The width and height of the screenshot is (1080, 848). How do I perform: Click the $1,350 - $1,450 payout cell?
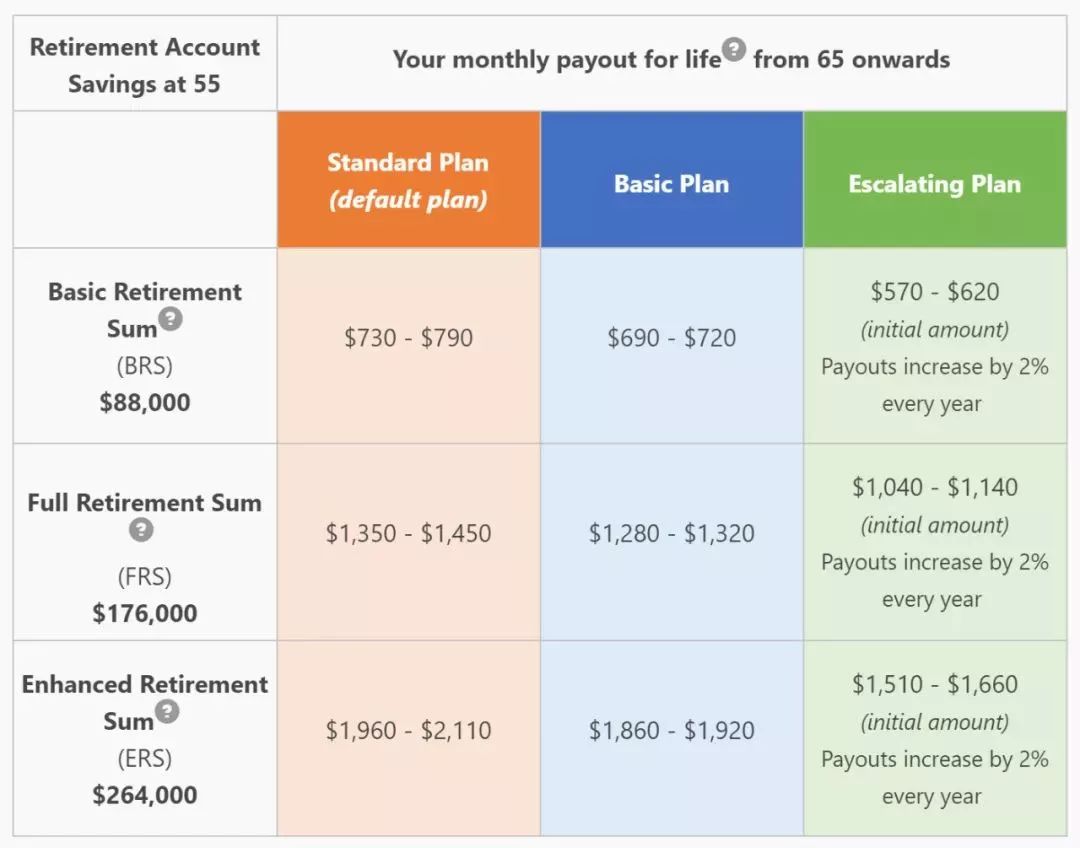(408, 533)
